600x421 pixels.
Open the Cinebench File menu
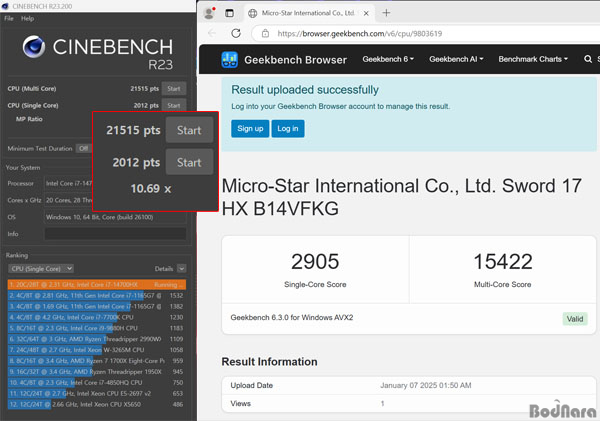(x=9, y=18)
